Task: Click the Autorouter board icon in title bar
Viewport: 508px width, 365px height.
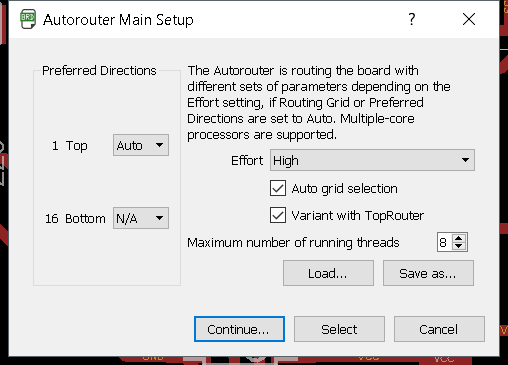Action: (28, 19)
